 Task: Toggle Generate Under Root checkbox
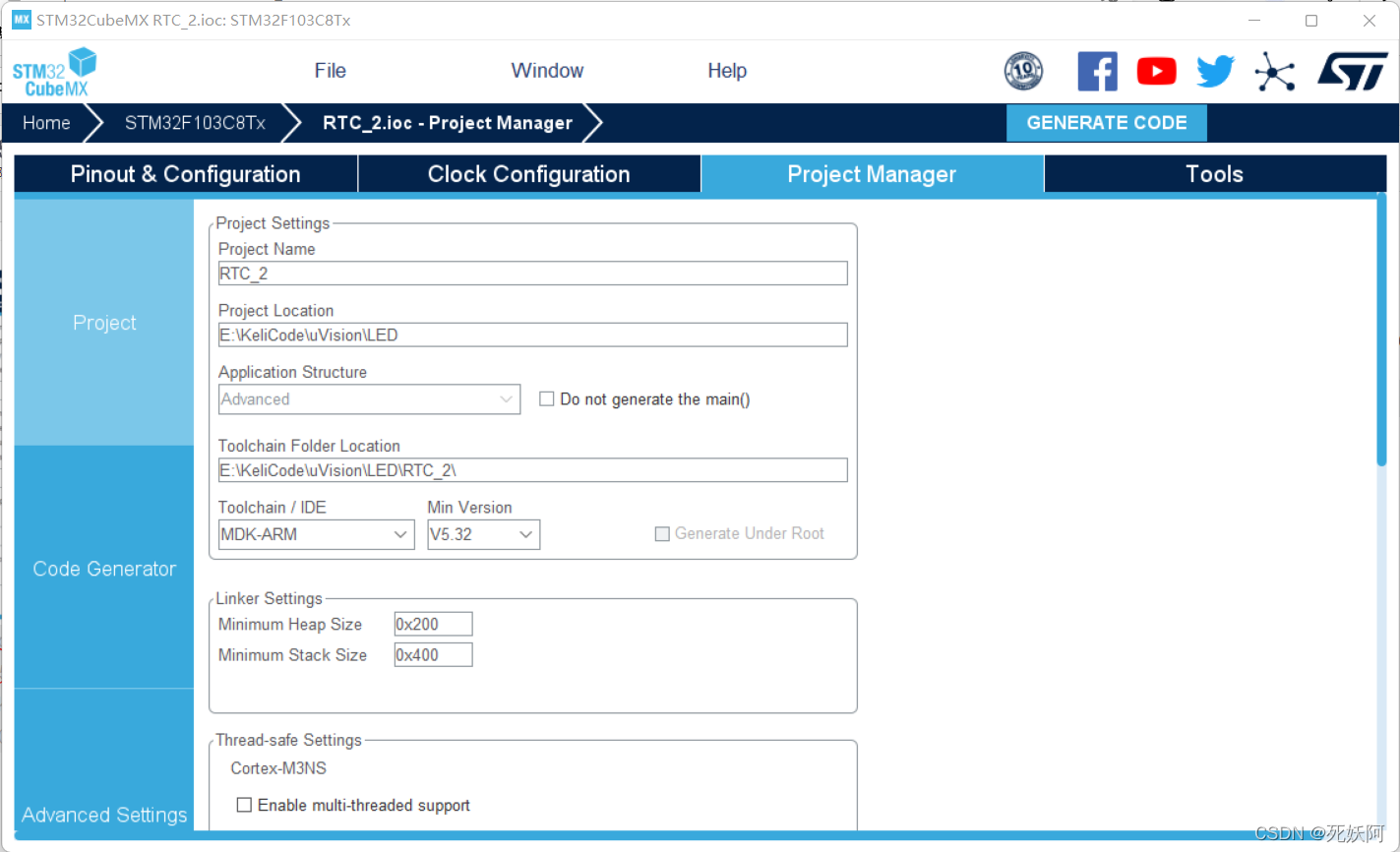coord(662,533)
